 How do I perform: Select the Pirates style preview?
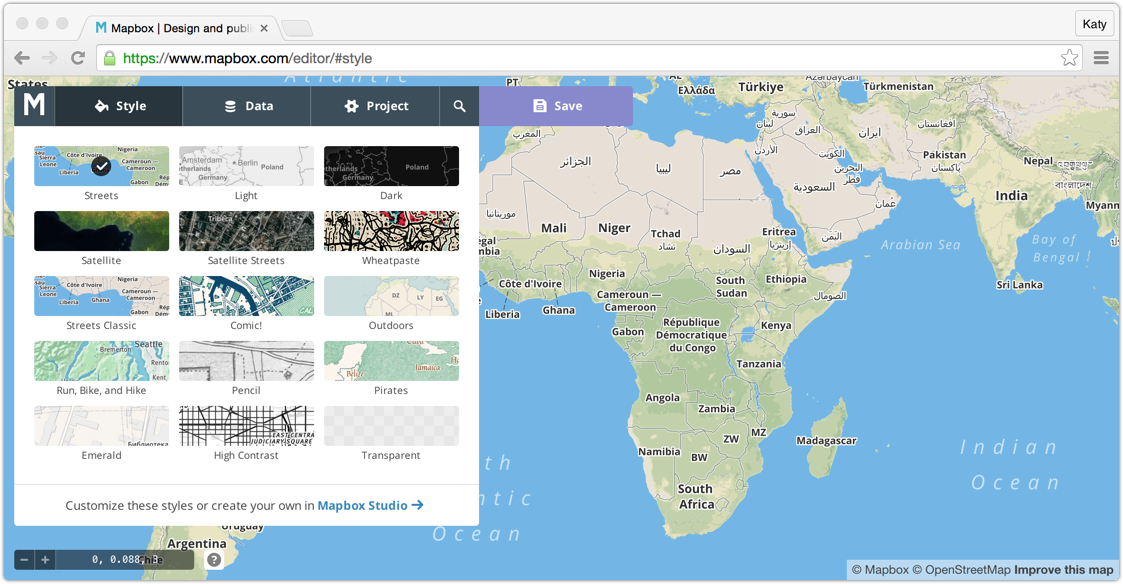click(391, 361)
